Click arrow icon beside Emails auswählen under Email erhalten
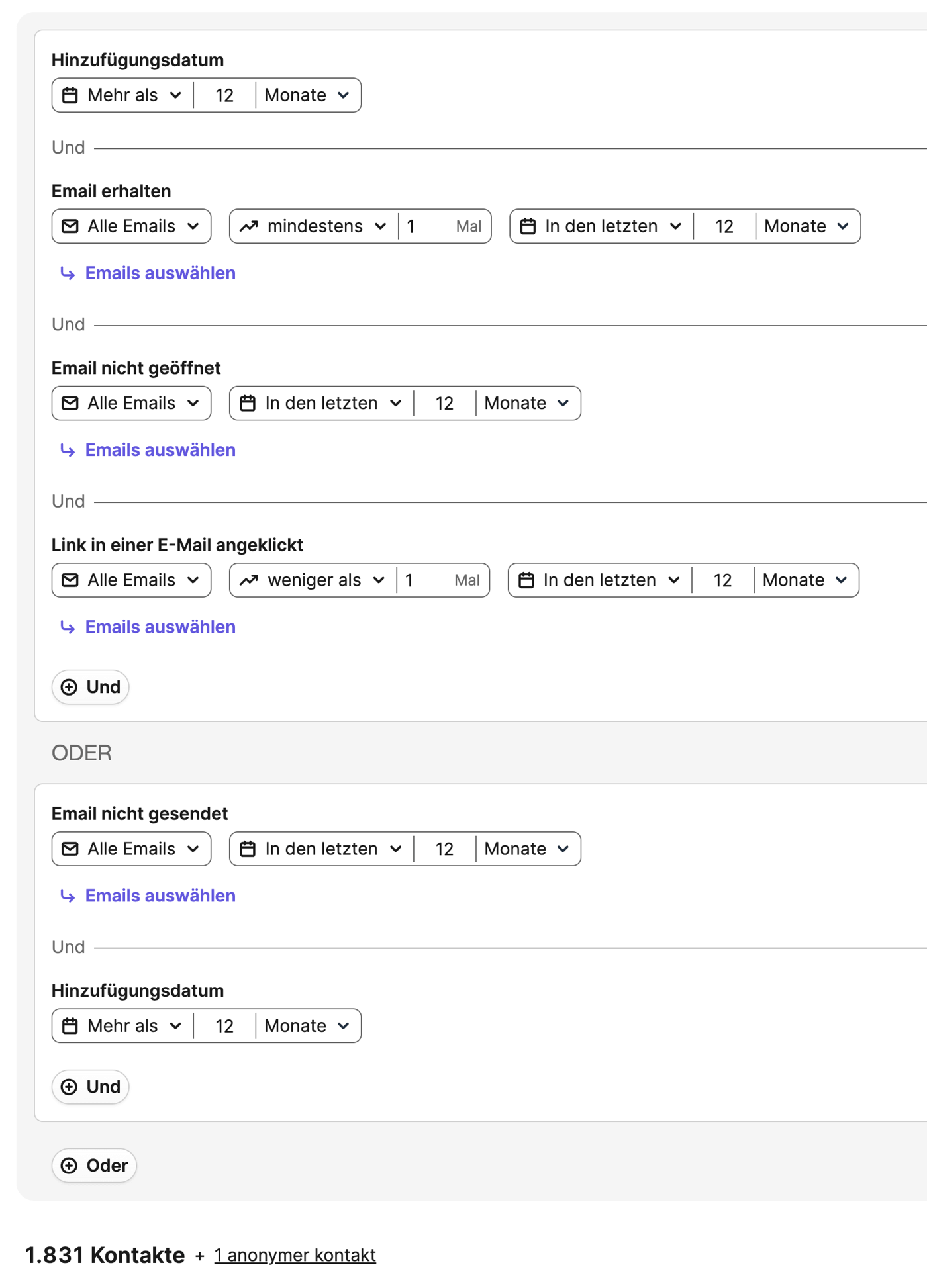 coord(68,273)
